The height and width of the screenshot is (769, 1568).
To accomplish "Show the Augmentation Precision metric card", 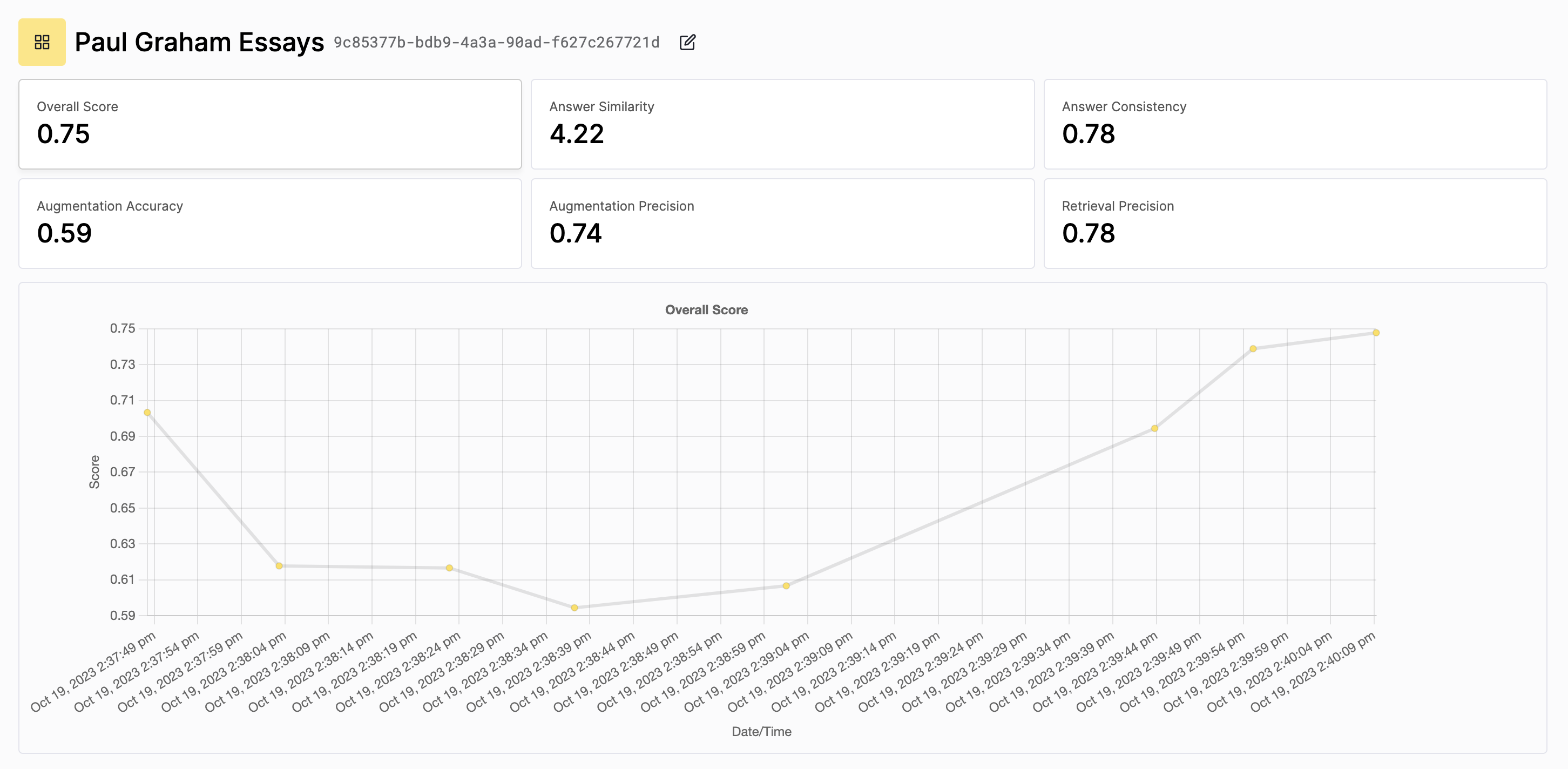I will coord(782,223).
